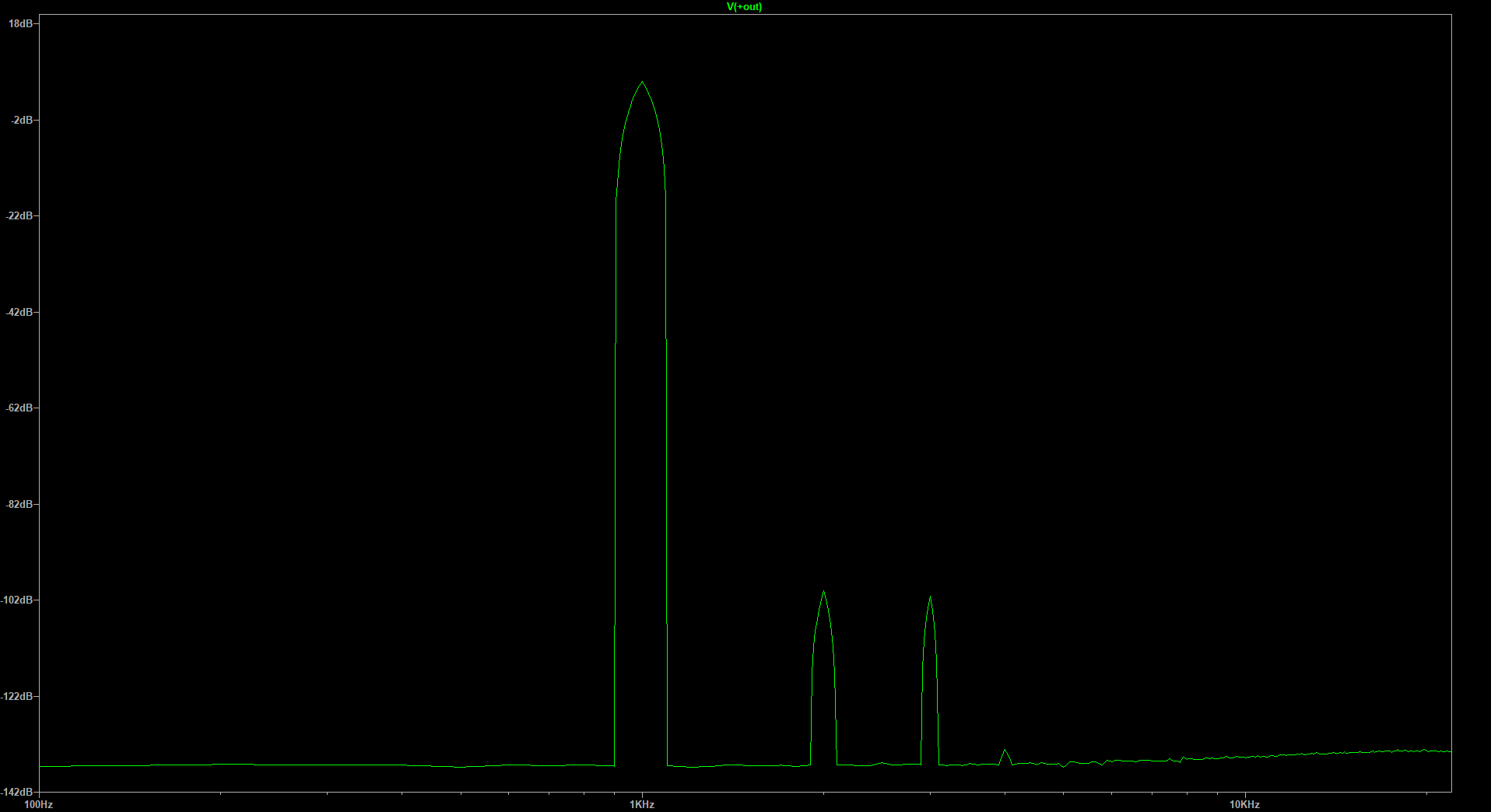Screen dimensions: 1491x812
Task: Click the 100Hz frequency label
Action: (x=39, y=804)
